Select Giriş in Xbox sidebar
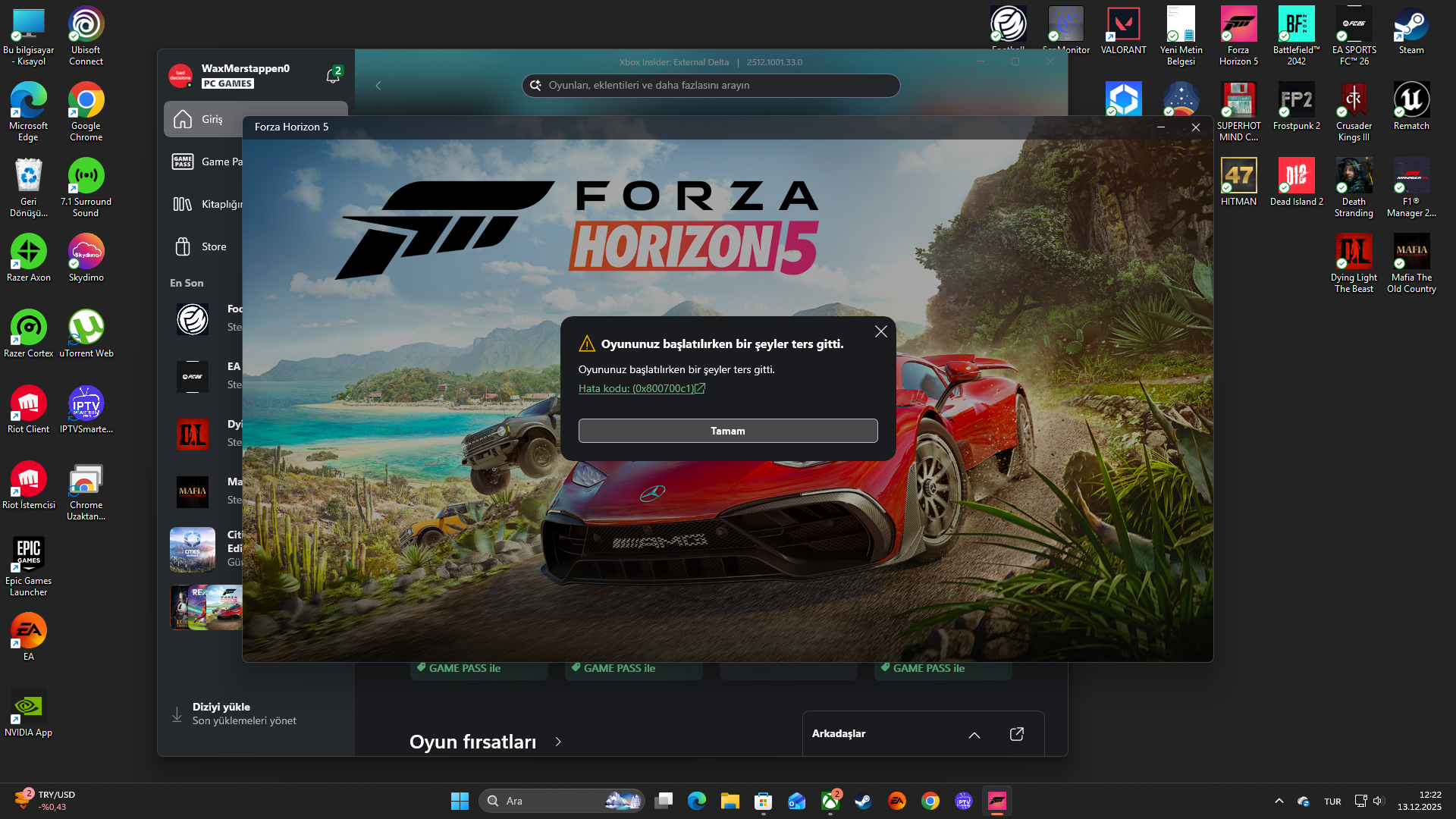Viewport: 1456px width, 819px height. (256, 119)
